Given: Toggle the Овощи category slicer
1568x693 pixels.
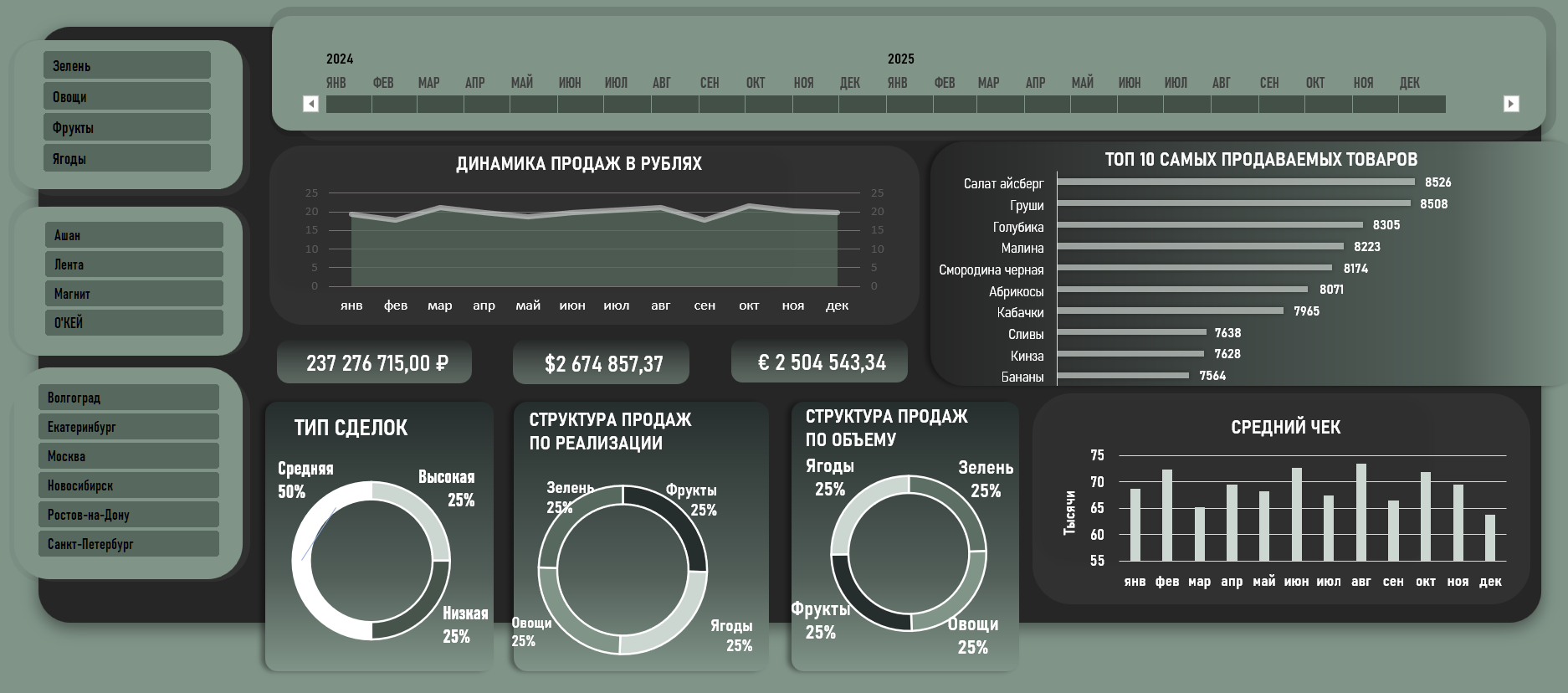Looking at the screenshot, I should [x=127, y=96].
